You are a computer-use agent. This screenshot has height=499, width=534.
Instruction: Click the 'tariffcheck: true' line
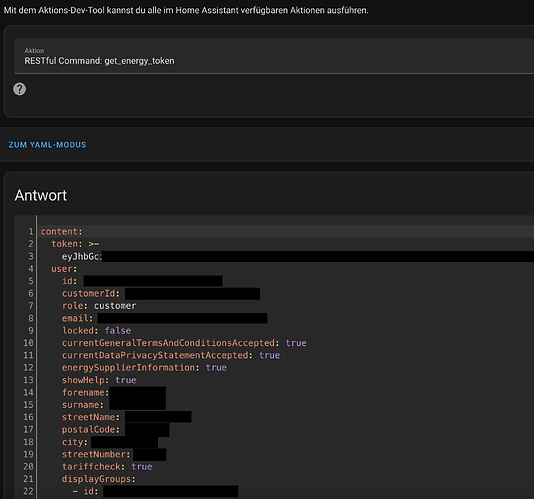click(107, 467)
